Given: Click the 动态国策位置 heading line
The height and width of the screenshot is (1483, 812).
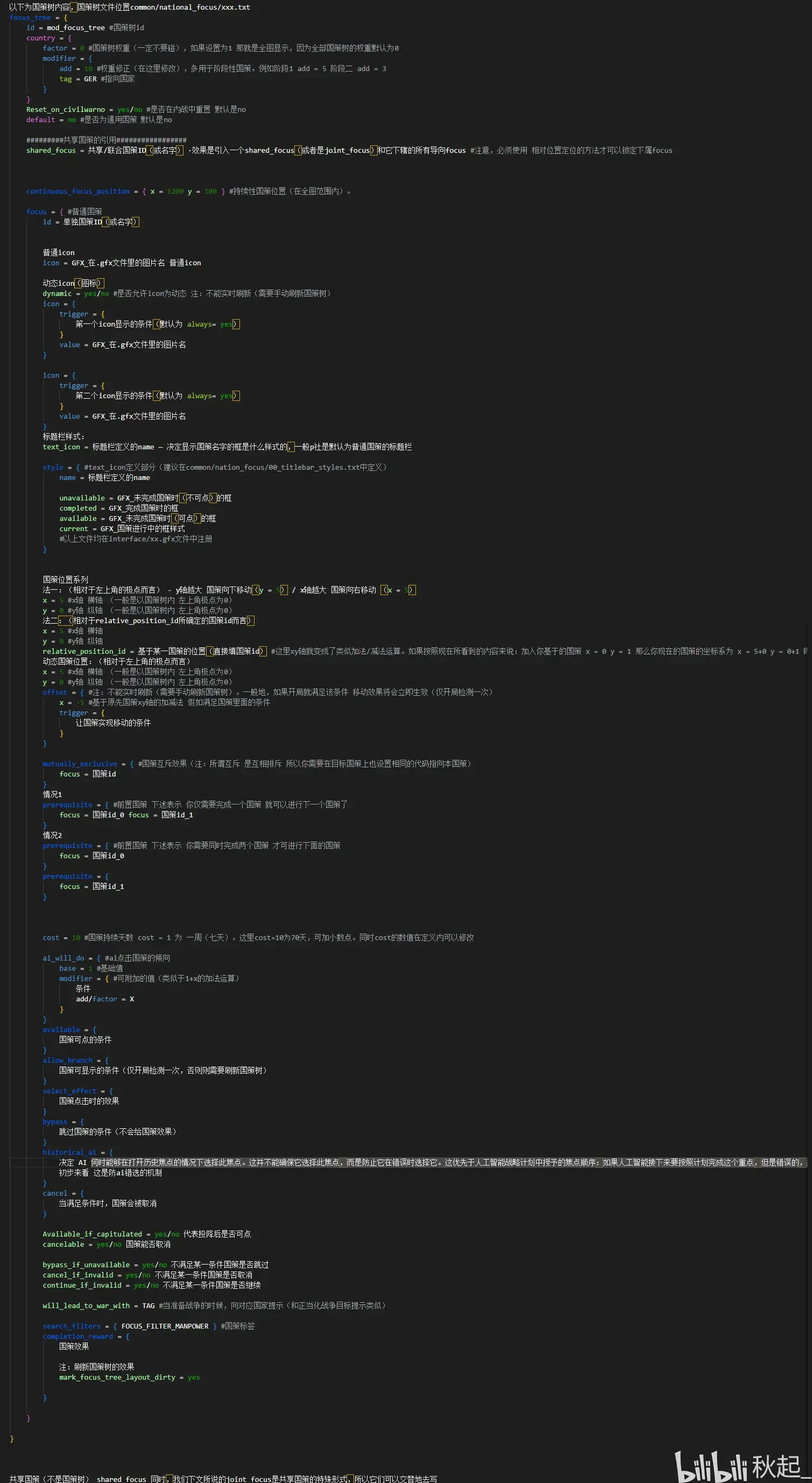Looking at the screenshot, I should coord(116,661).
